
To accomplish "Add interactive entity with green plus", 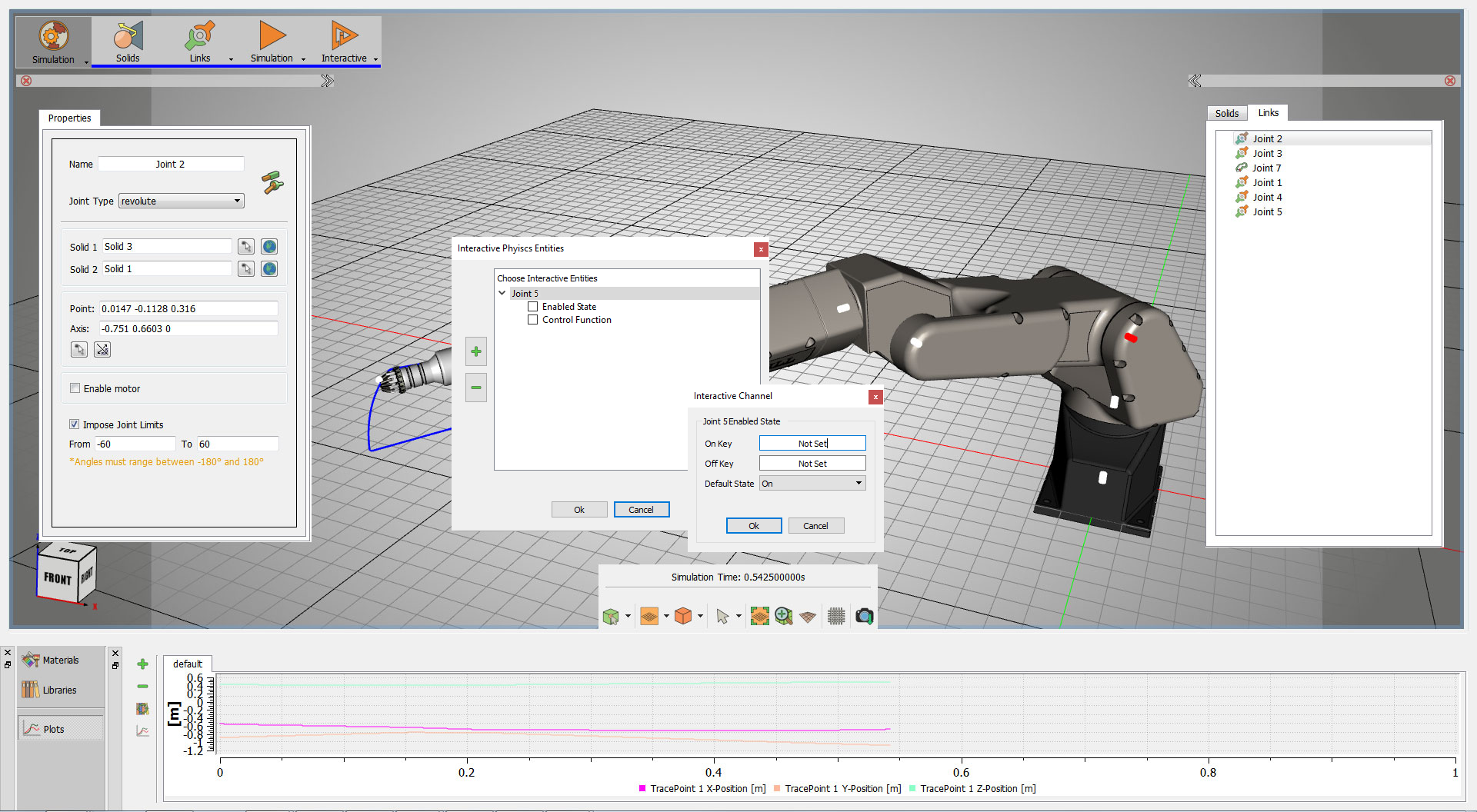I will [476, 351].
